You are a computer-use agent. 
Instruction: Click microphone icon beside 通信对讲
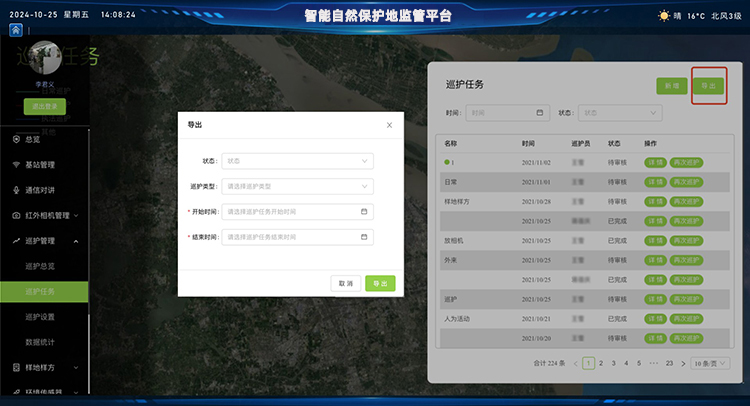tap(16, 190)
